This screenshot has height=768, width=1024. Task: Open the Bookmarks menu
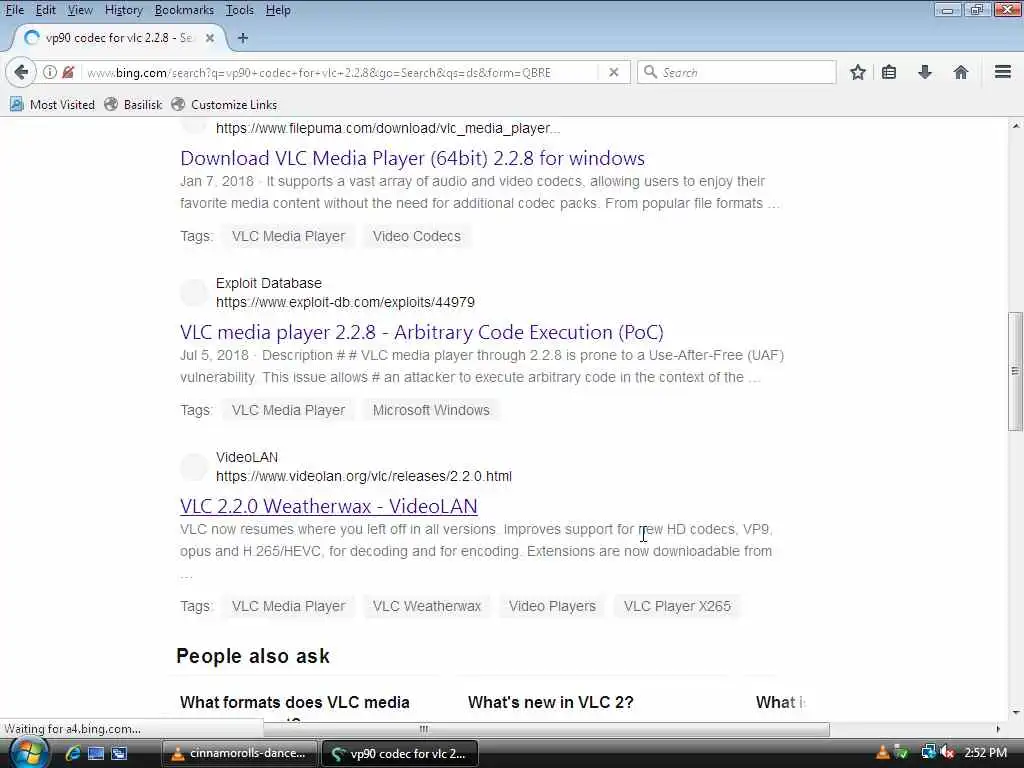pos(184,10)
